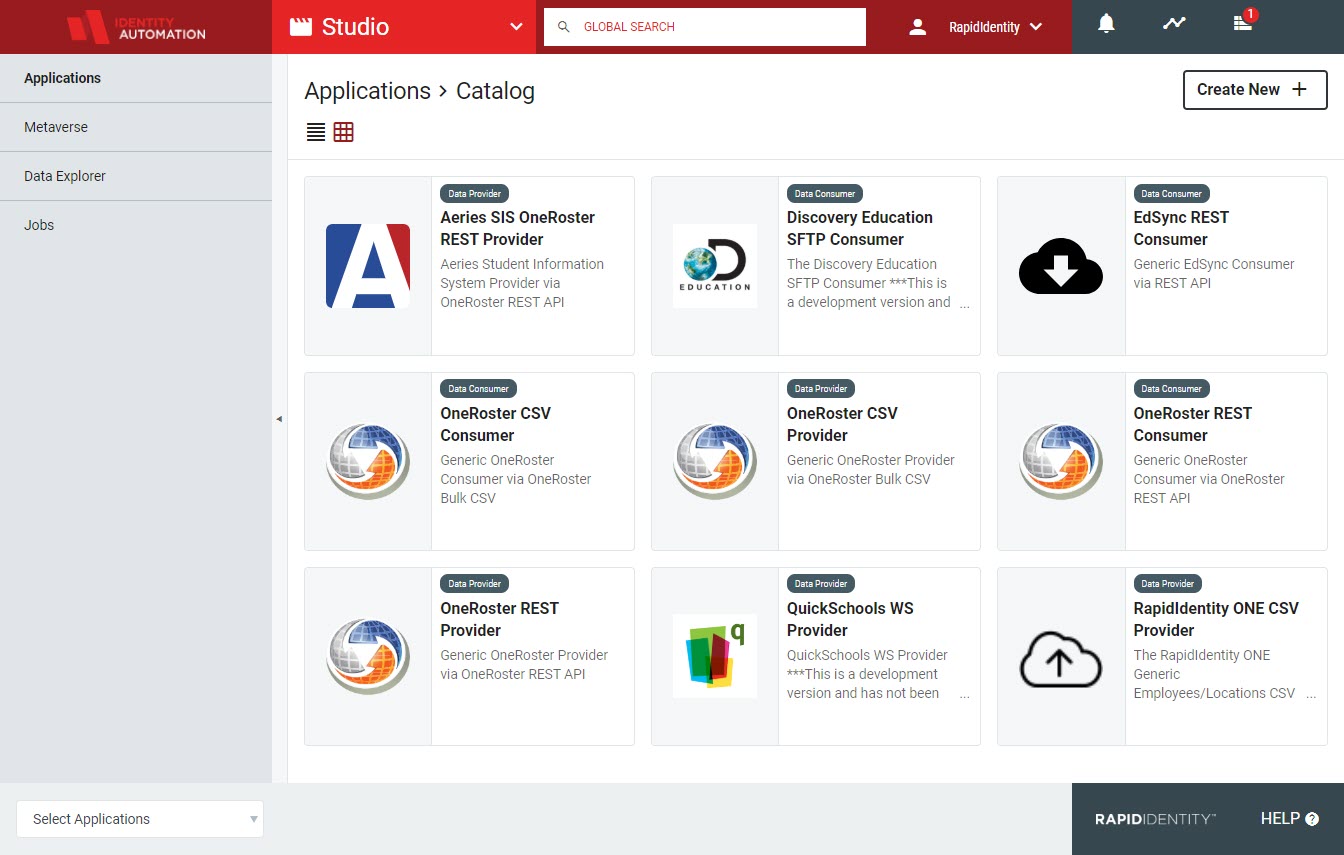Open Aeries SIS OneRoster REST Provider title
This screenshot has height=855, width=1344.
tap(518, 228)
